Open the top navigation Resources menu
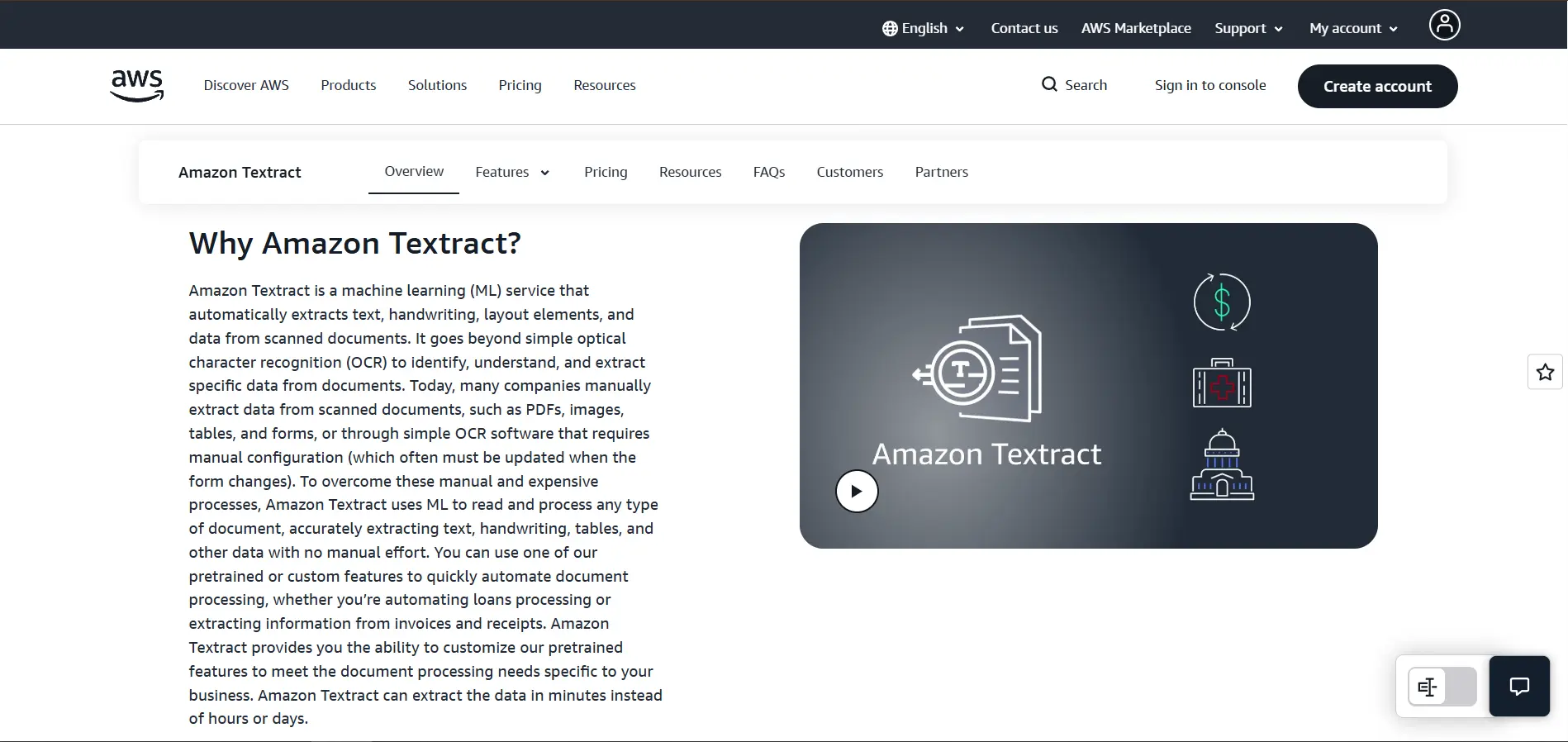1568x742 pixels. coord(605,85)
